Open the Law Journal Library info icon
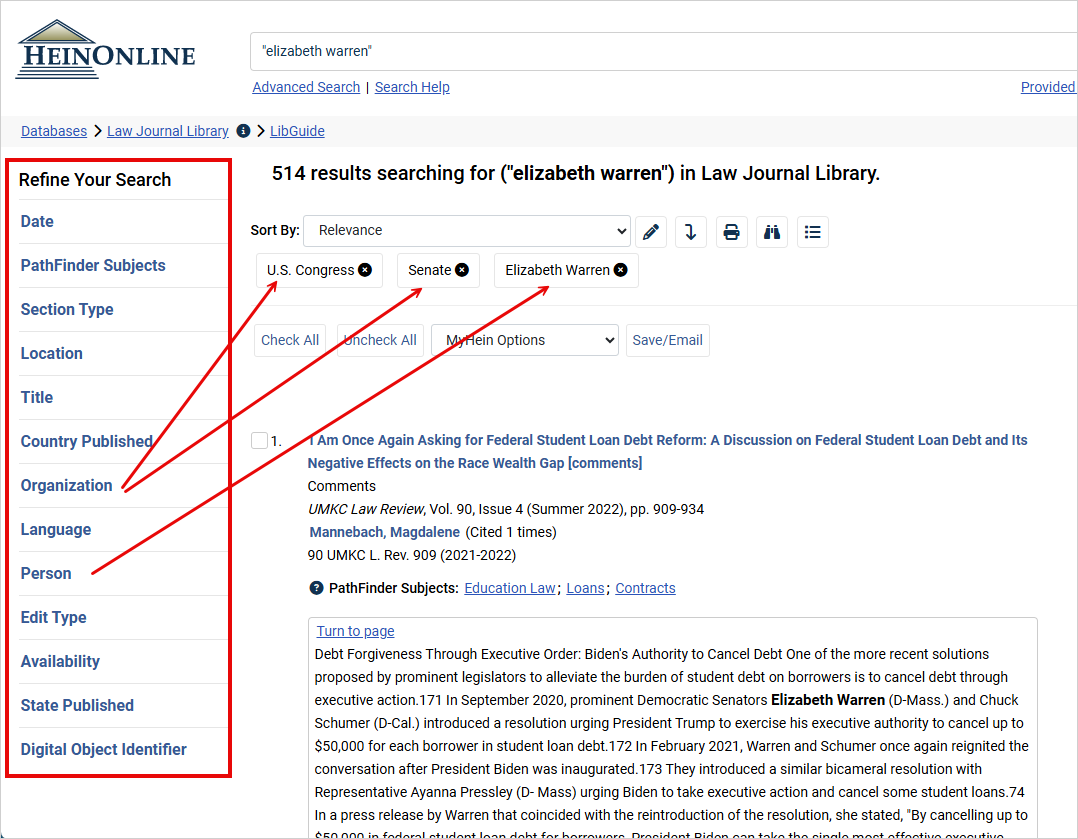 243,131
